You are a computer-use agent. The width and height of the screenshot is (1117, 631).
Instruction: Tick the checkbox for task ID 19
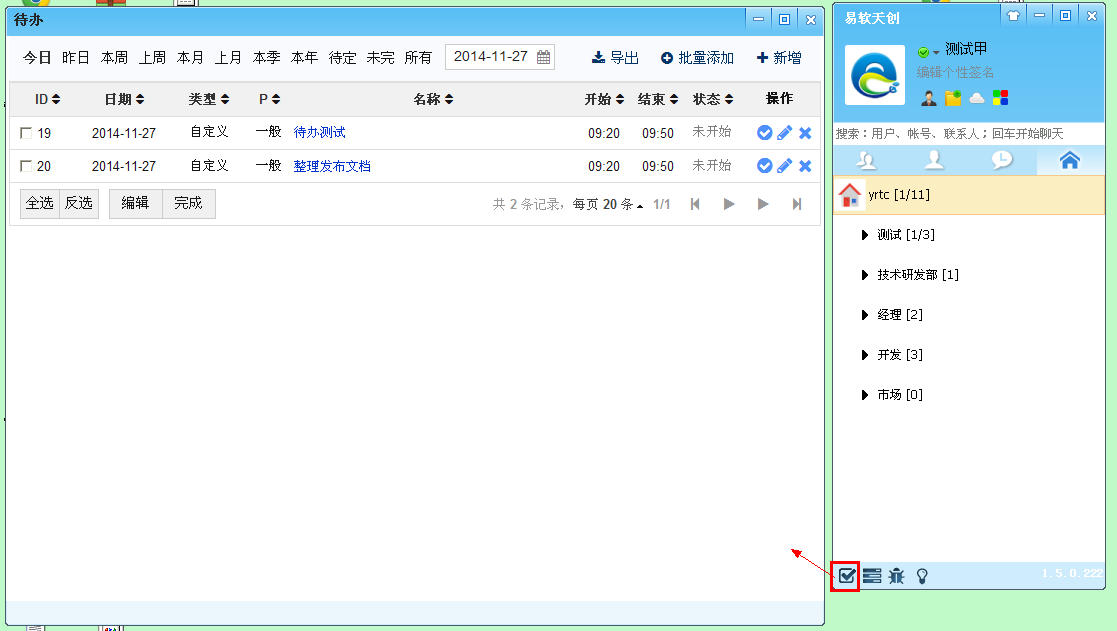[x=26, y=133]
